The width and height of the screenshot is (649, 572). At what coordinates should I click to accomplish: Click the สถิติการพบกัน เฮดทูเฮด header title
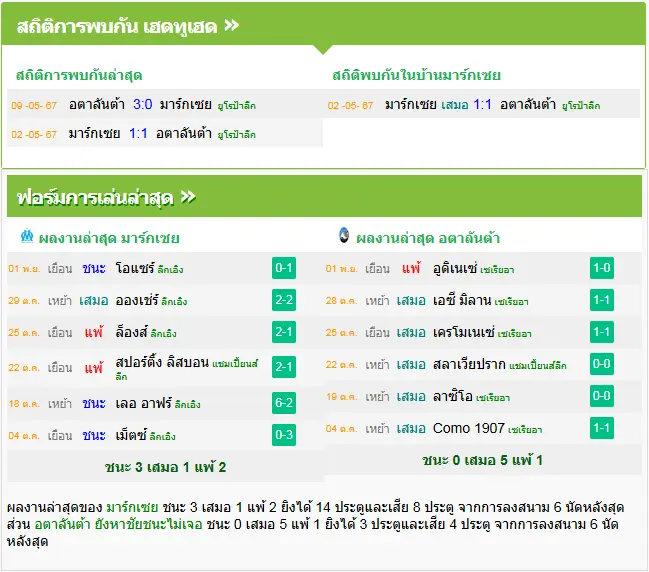click(x=117, y=26)
